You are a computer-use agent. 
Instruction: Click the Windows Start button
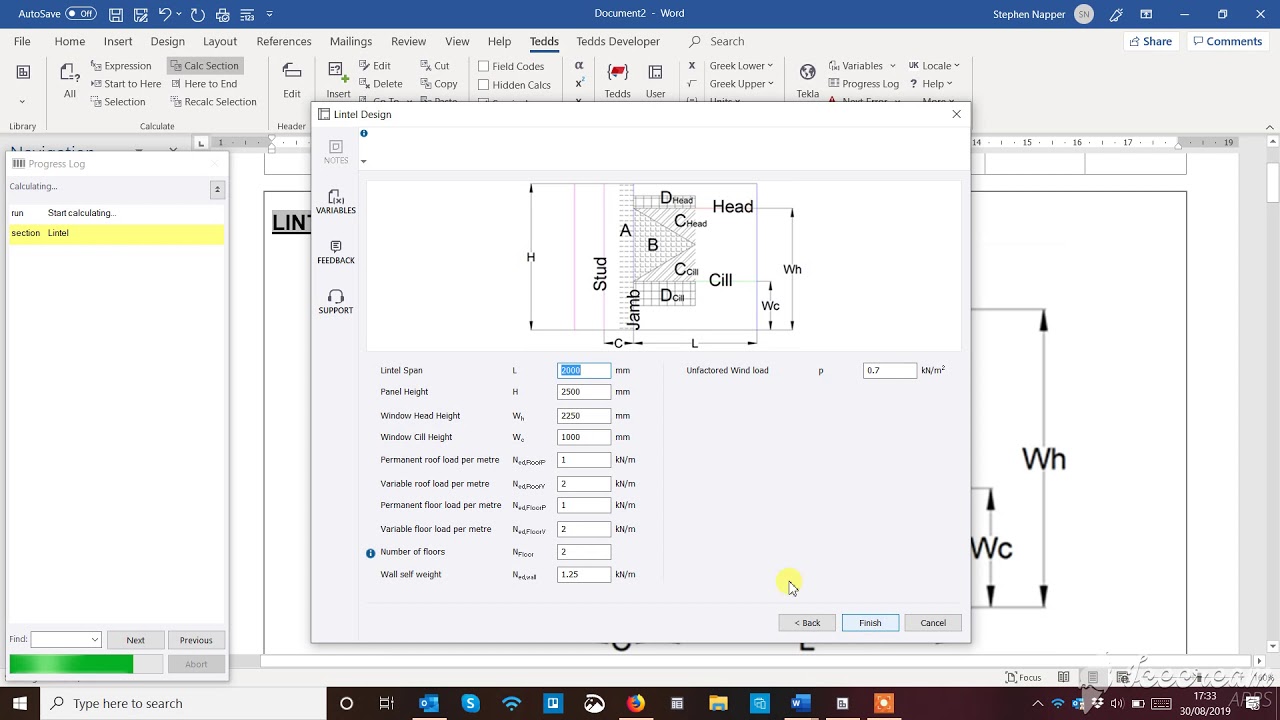point(20,703)
